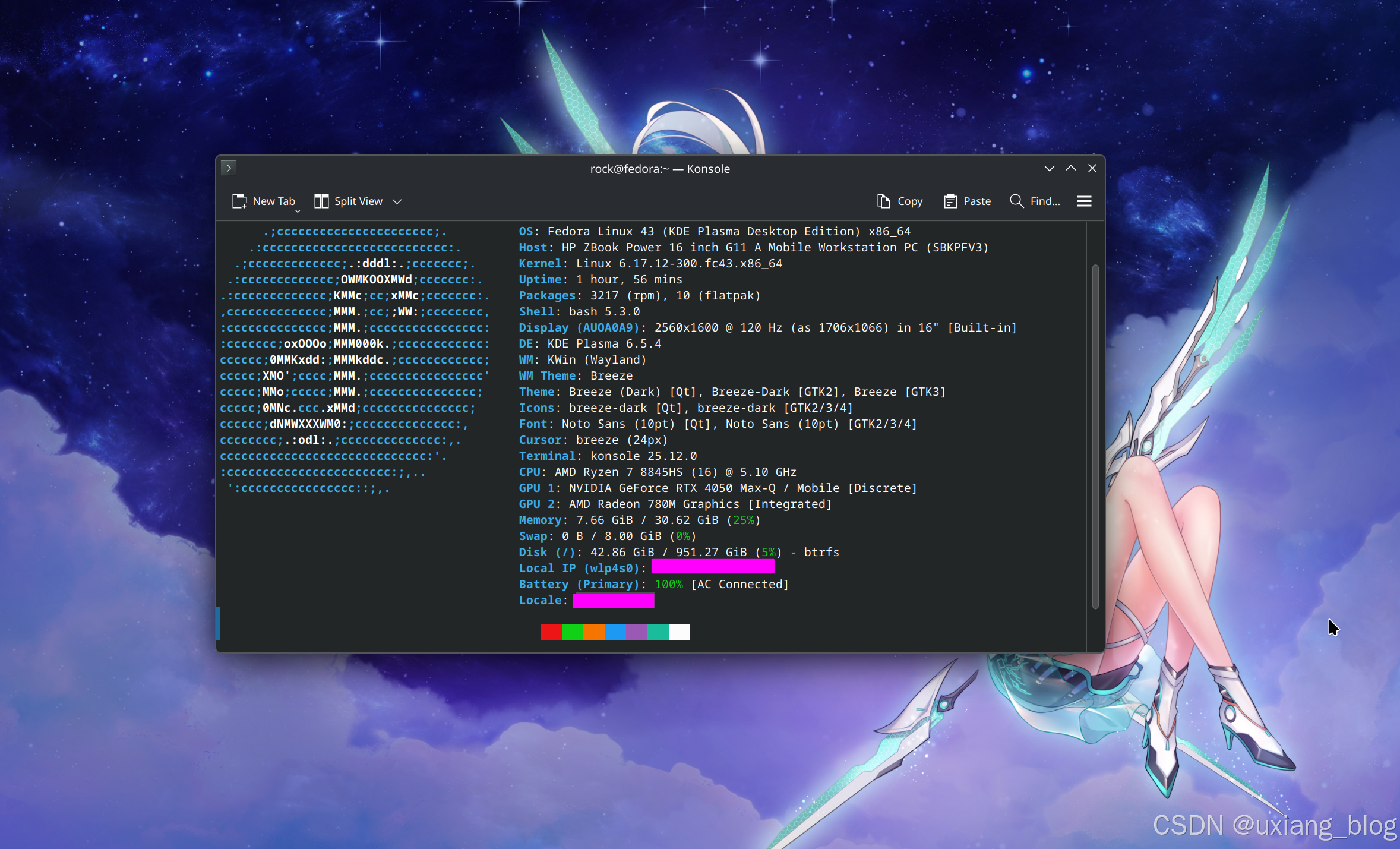This screenshot has height=849, width=1400.
Task: Click the purple color block
Action: (636, 632)
